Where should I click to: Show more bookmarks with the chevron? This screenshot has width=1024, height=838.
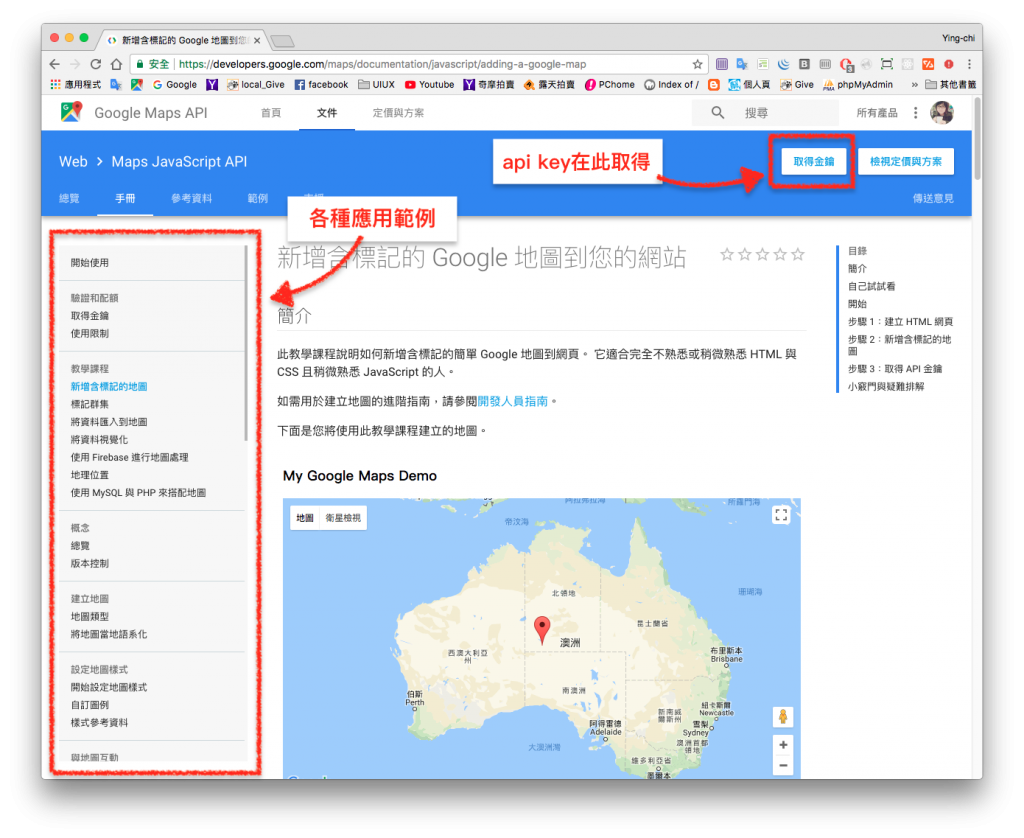click(914, 84)
